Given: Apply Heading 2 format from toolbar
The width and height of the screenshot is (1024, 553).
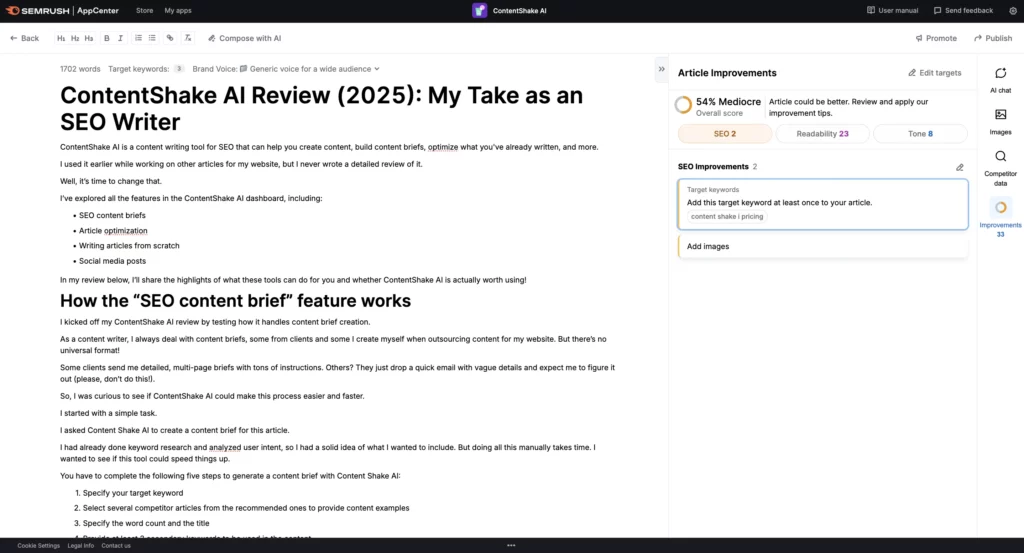Looking at the screenshot, I should (75, 39).
